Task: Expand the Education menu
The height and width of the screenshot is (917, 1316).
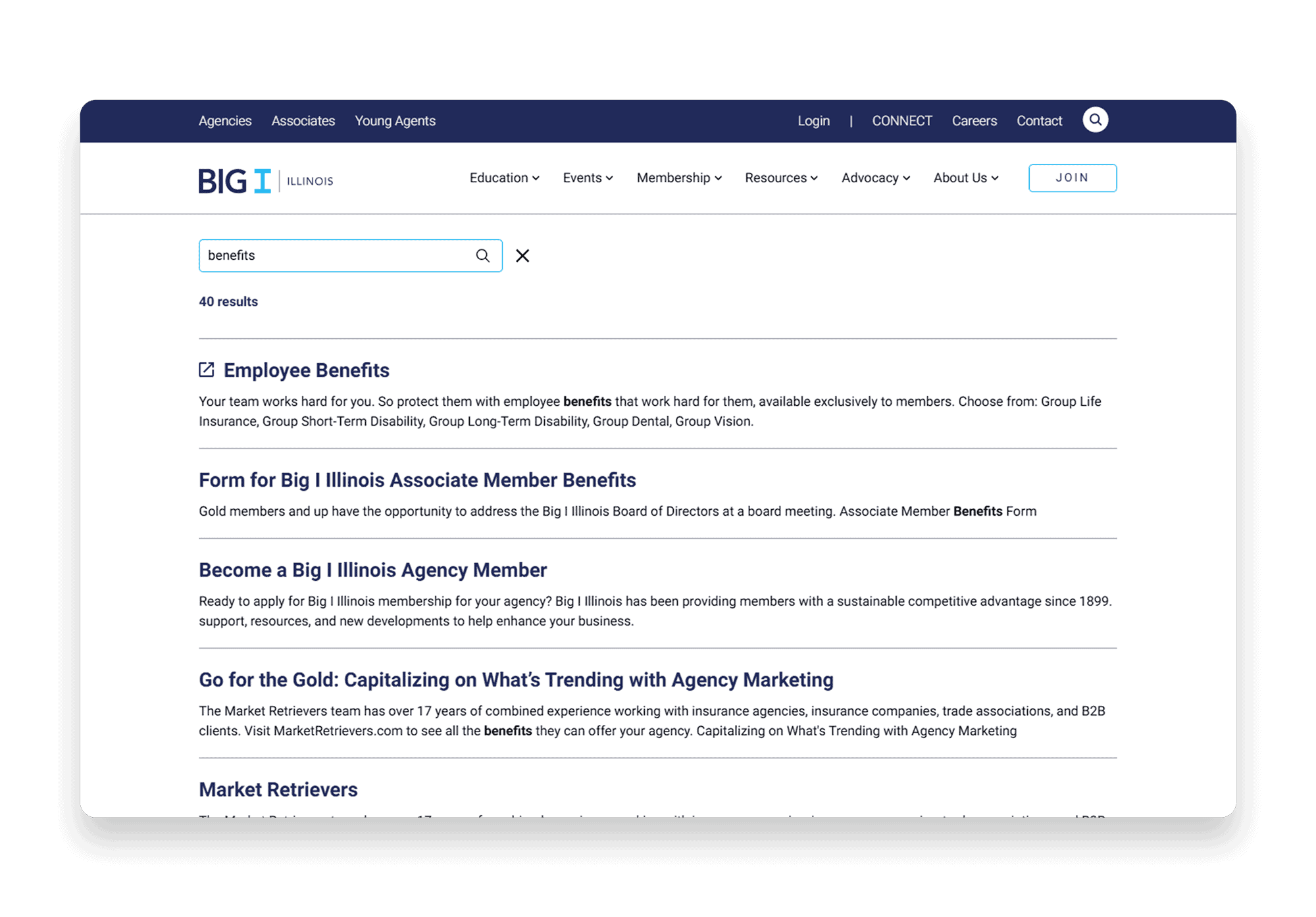Action: coord(505,178)
